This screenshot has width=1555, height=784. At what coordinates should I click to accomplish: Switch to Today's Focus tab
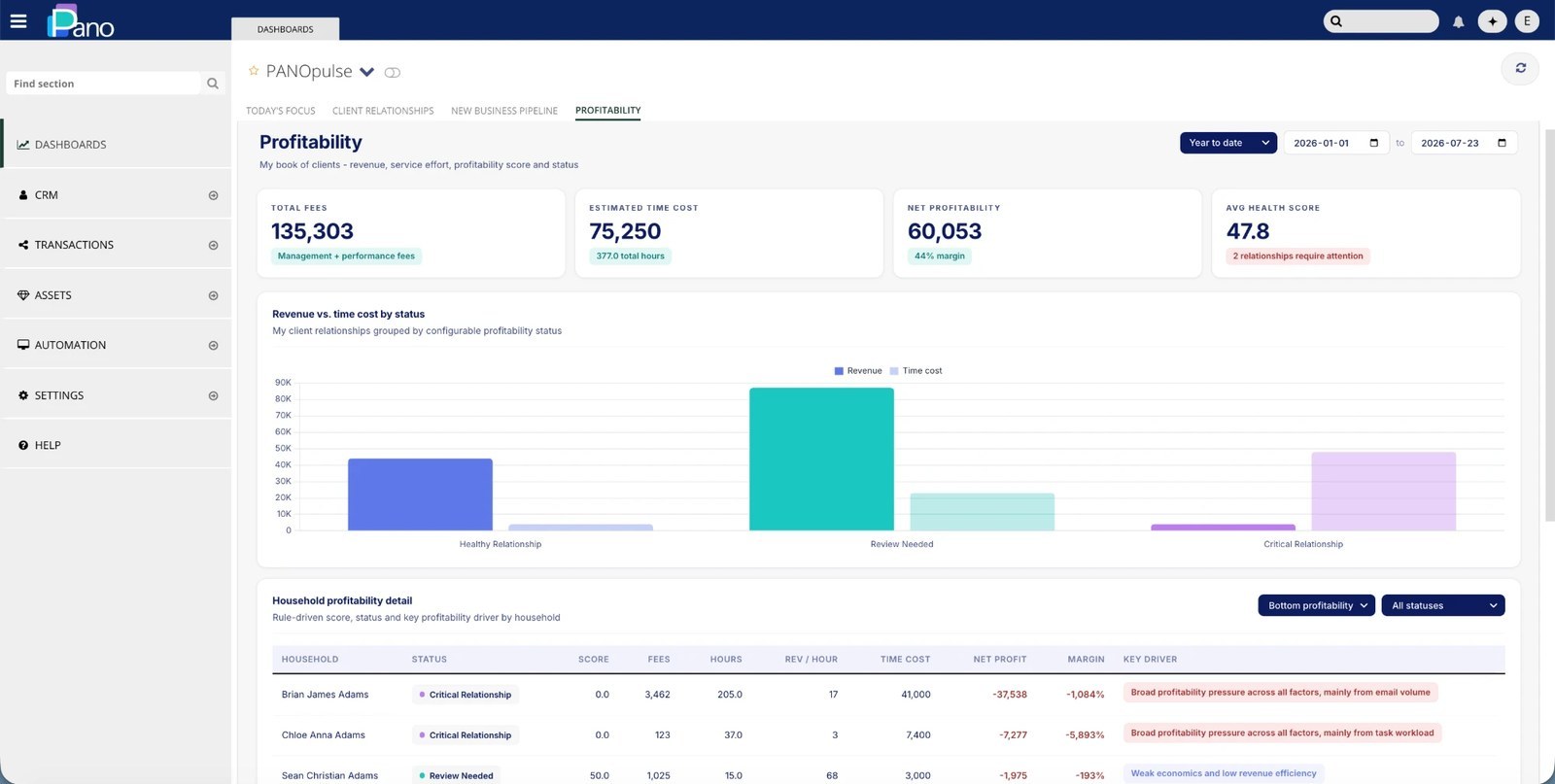(281, 111)
